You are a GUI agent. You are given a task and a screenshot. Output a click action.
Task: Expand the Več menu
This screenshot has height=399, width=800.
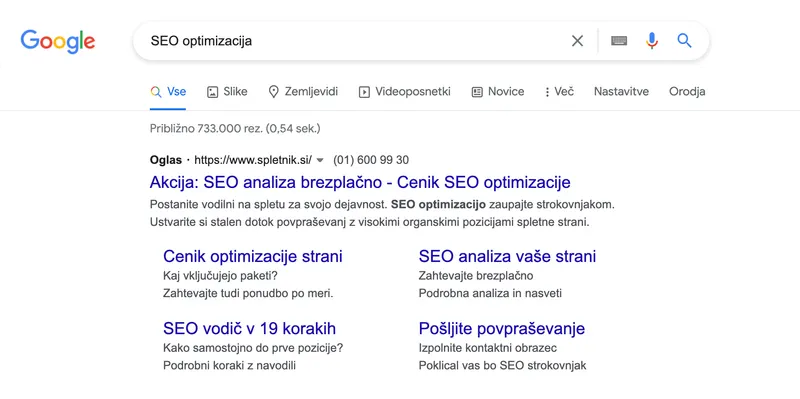tap(559, 92)
